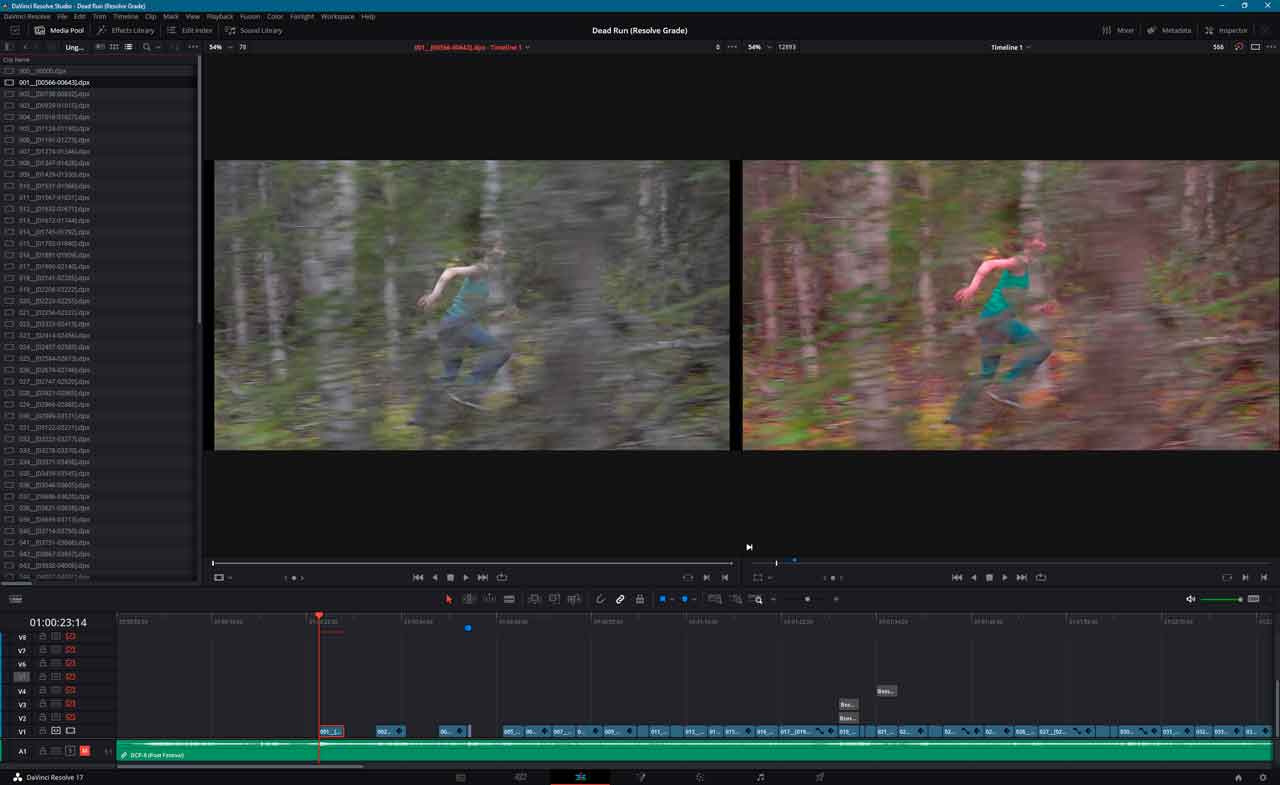Switch to the Fairlight page icon

pos(760,777)
